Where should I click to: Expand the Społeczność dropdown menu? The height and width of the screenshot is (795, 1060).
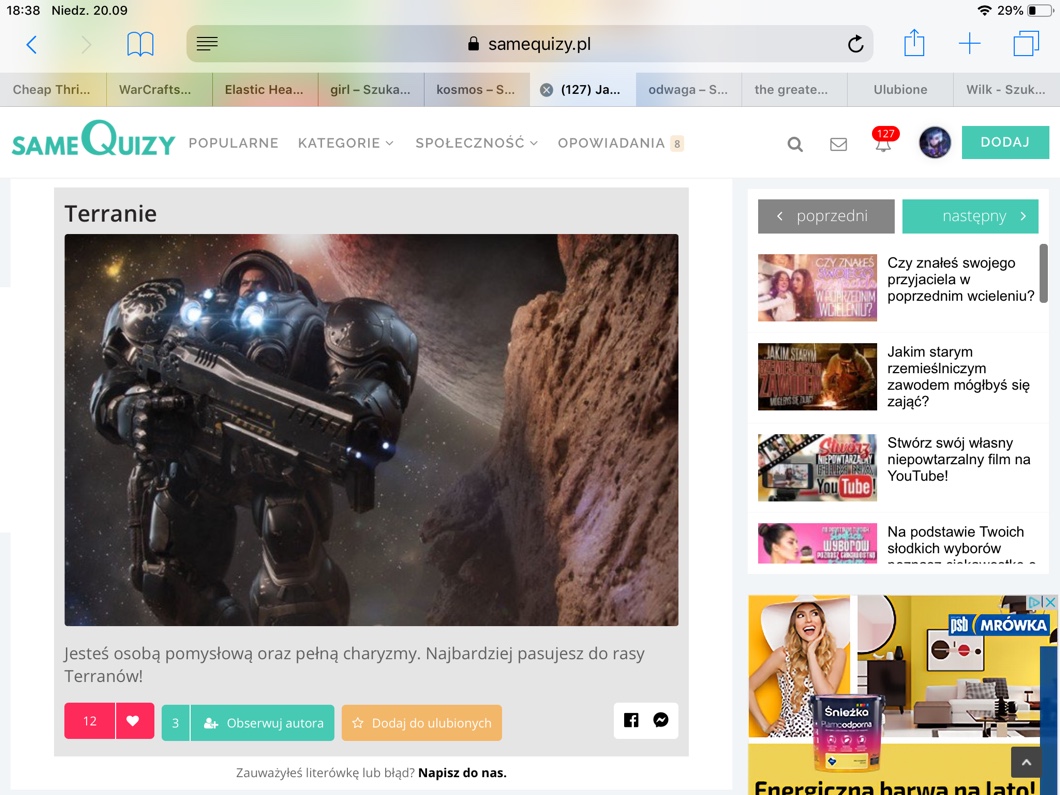[x=476, y=143]
